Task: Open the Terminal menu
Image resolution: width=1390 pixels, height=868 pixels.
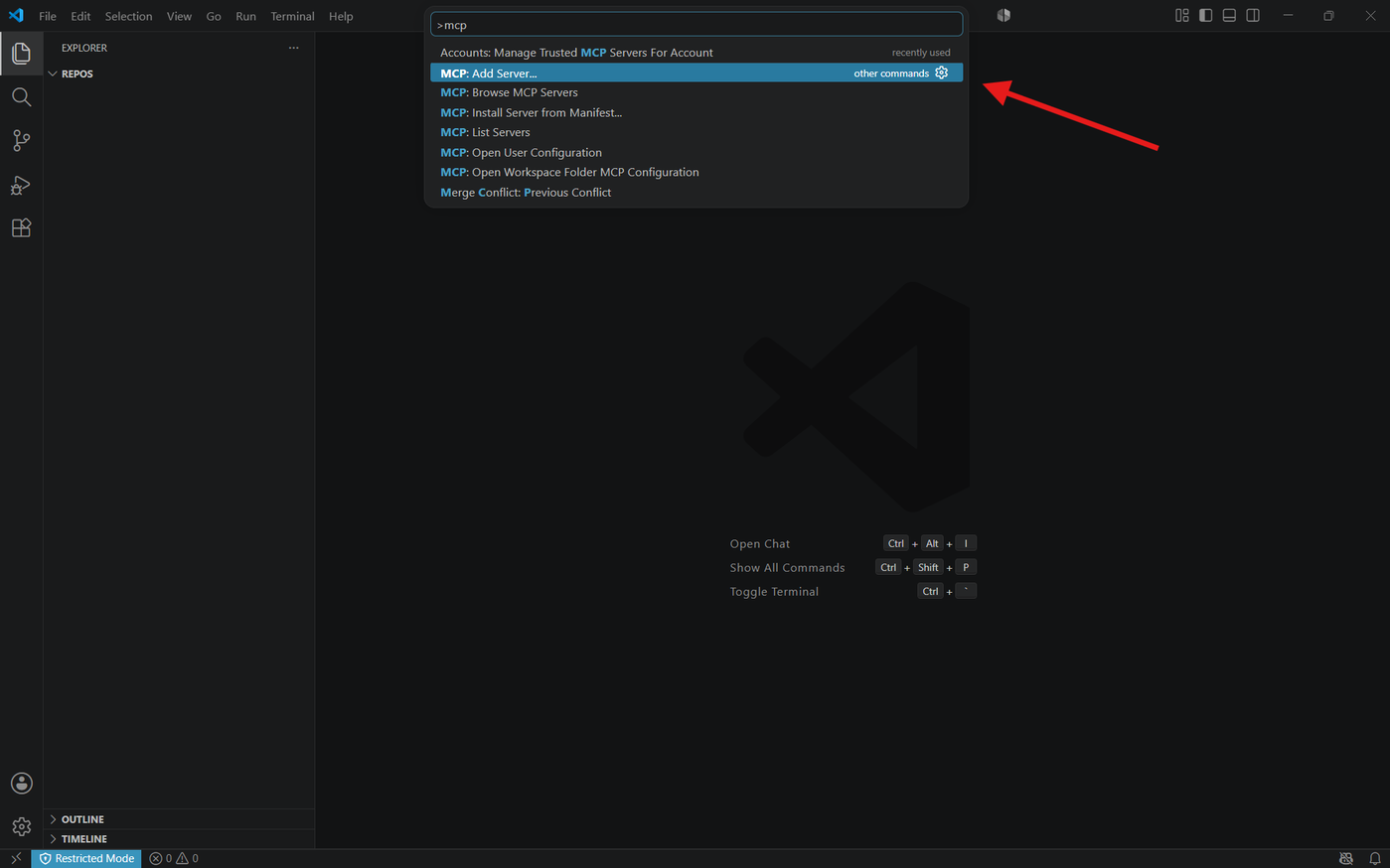Action: [292, 16]
